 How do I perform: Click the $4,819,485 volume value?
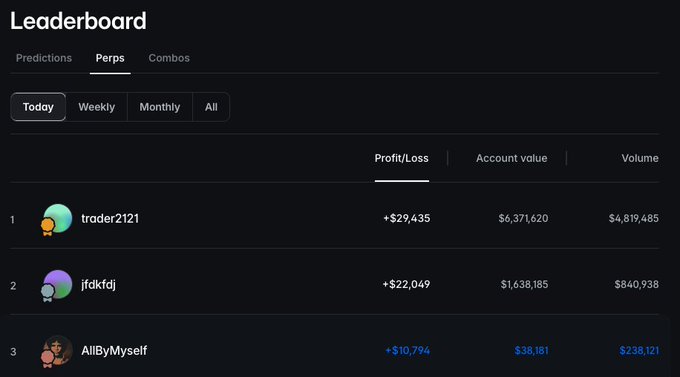(634, 218)
